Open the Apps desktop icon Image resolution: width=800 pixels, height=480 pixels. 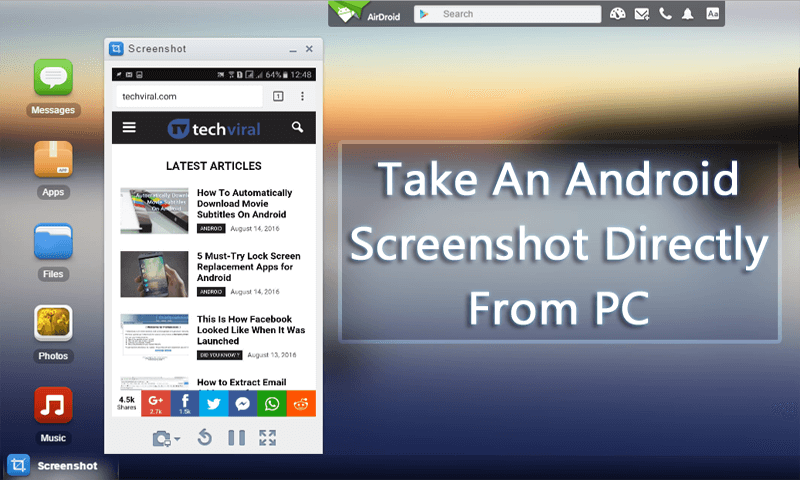pyautogui.click(x=53, y=159)
